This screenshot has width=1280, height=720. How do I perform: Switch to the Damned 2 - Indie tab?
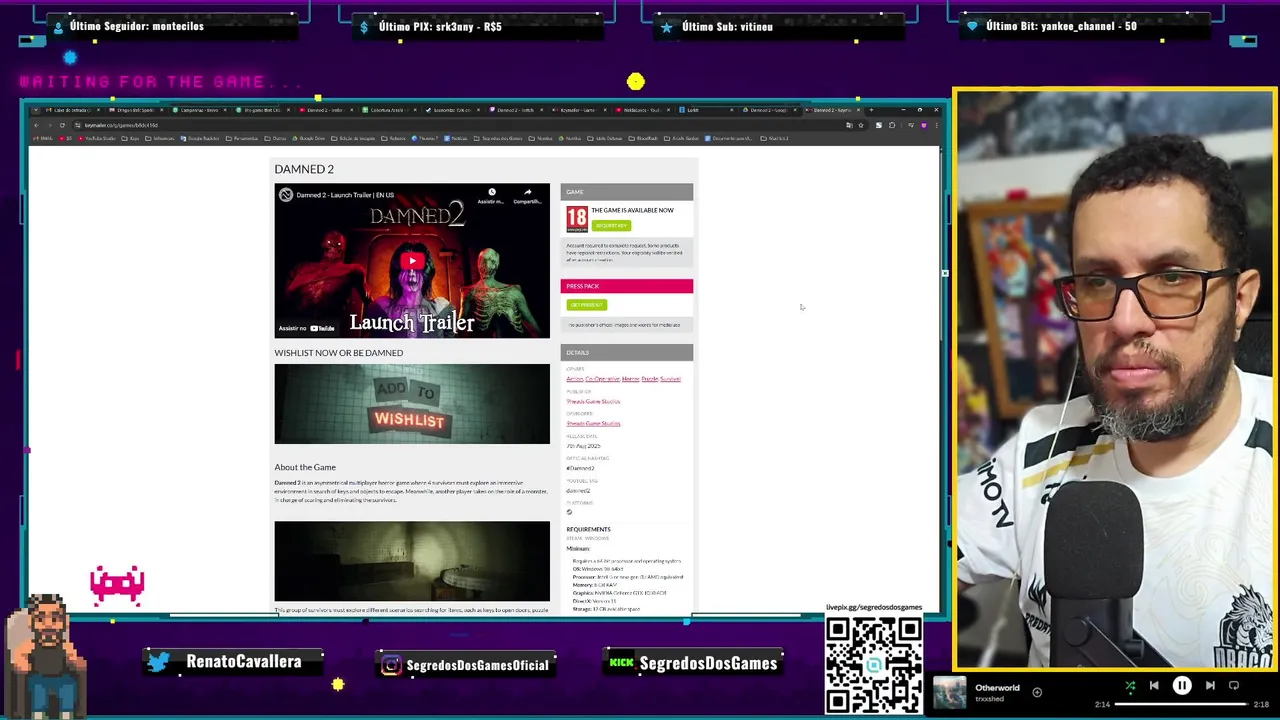pyautogui.click(x=327, y=110)
